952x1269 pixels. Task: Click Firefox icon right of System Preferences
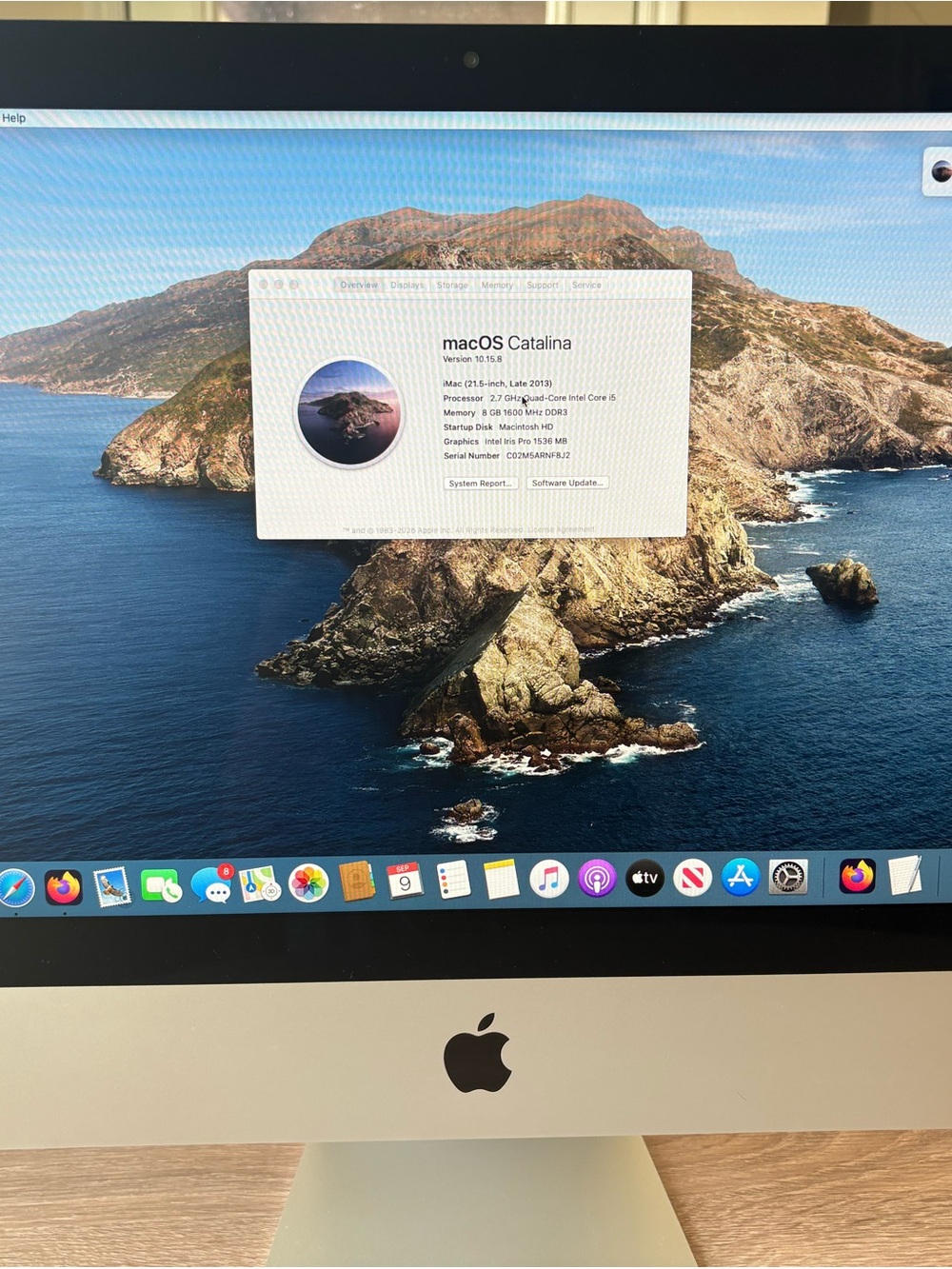(x=858, y=876)
